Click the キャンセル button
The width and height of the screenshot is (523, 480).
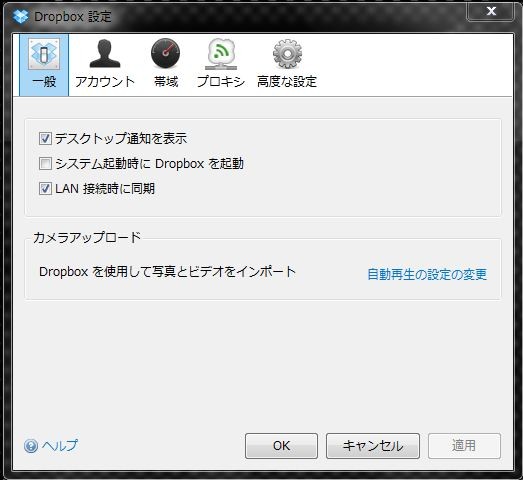(373, 446)
